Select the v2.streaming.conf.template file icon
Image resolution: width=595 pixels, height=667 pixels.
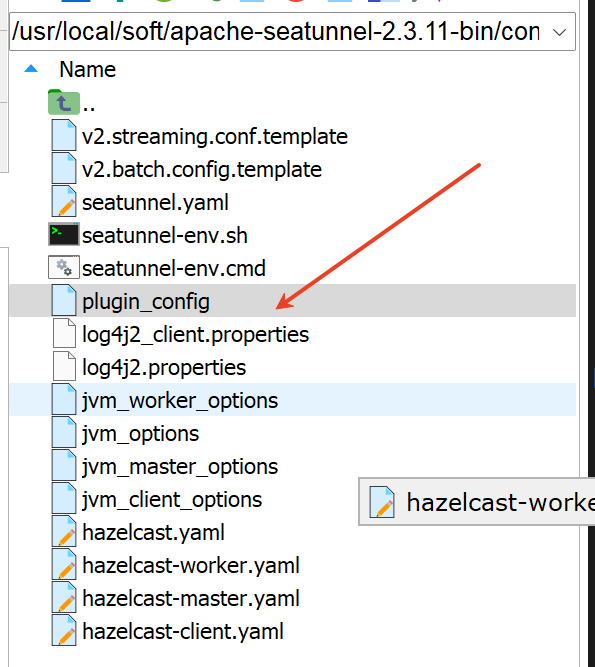pyautogui.click(x=64, y=135)
